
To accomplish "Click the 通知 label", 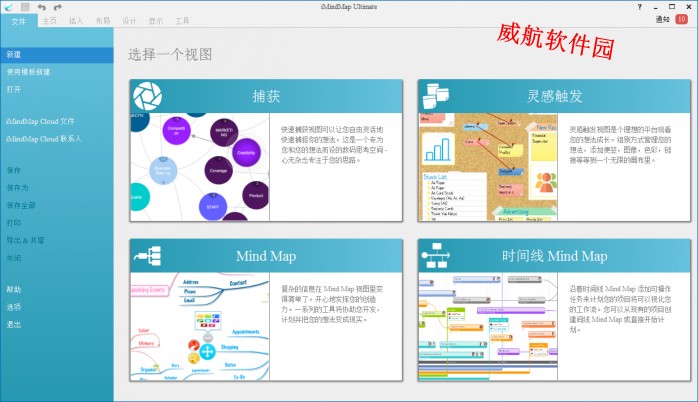I will coord(662,19).
